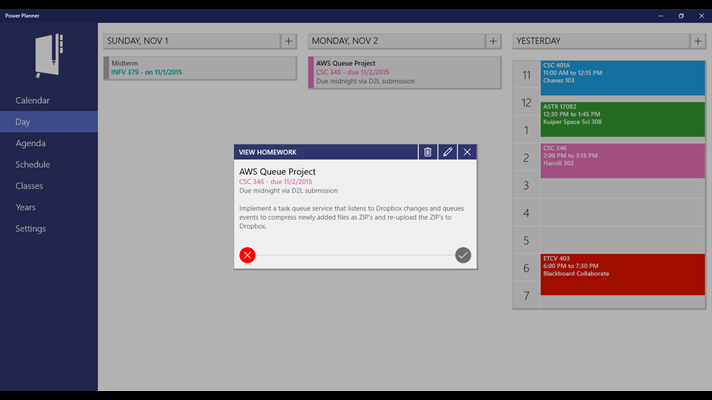Click the Sunday, Nov 1 header
This screenshot has height=400, width=712.
[192, 41]
